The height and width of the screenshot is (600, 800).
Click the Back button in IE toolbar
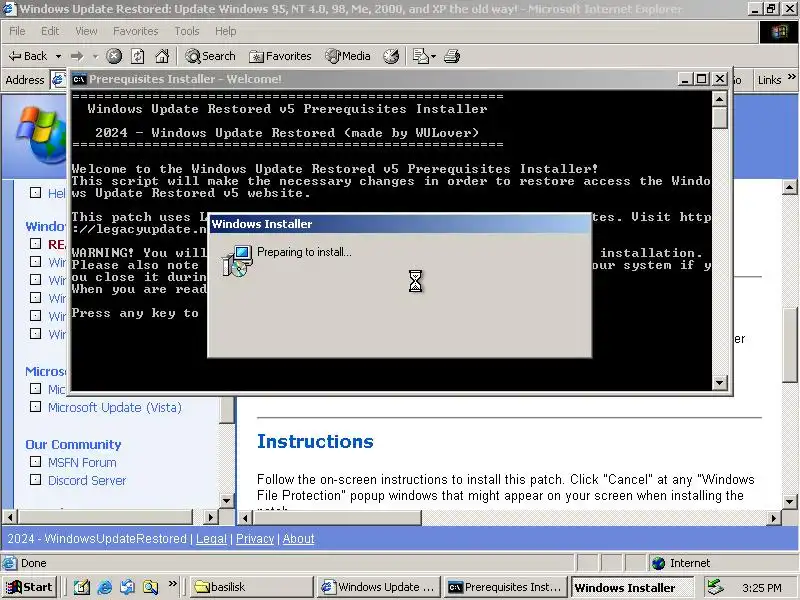pyautogui.click(x=28, y=56)
